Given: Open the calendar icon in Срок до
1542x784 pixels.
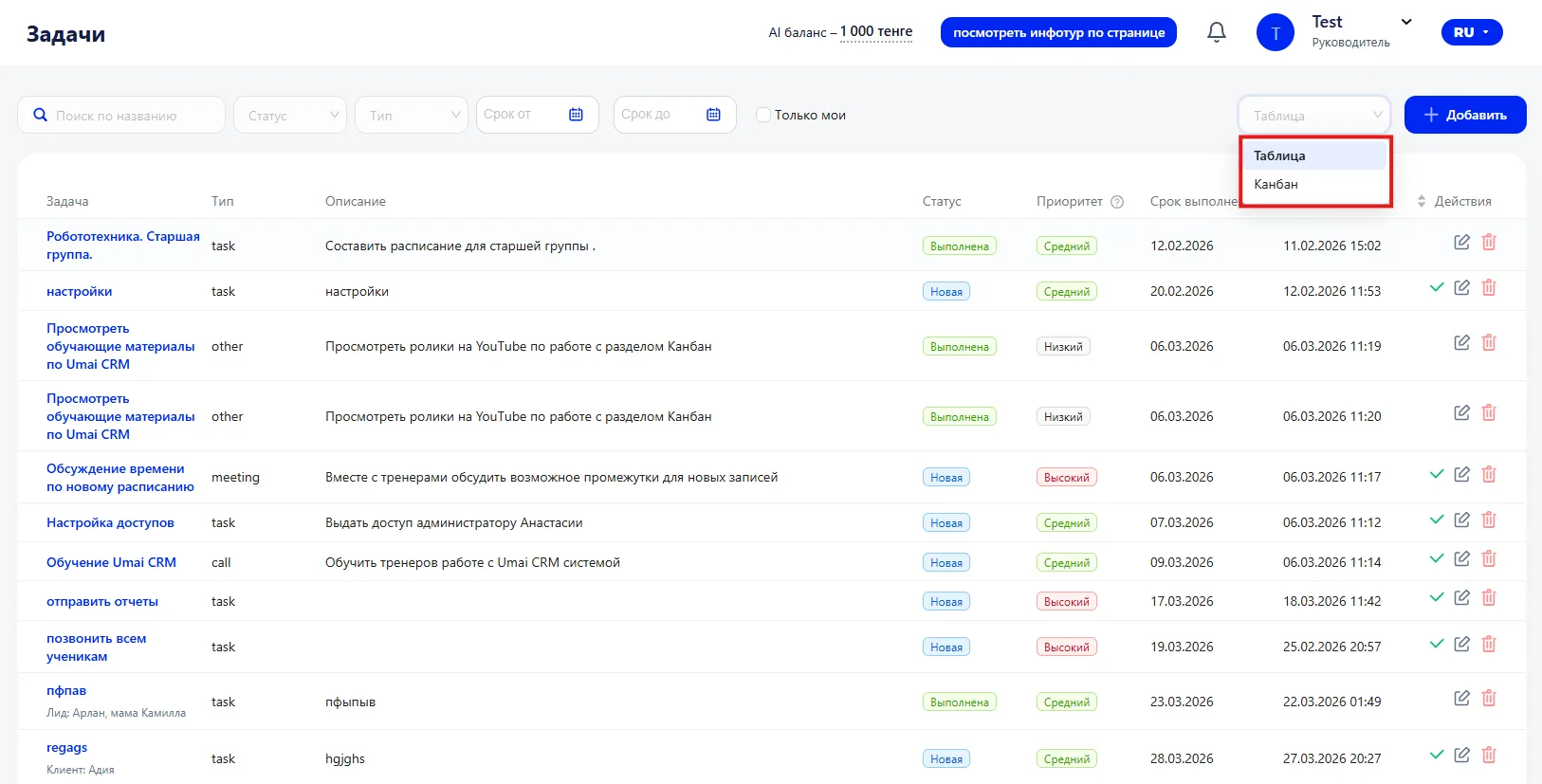Looking at the screenshot, I should tap(713, 115).
